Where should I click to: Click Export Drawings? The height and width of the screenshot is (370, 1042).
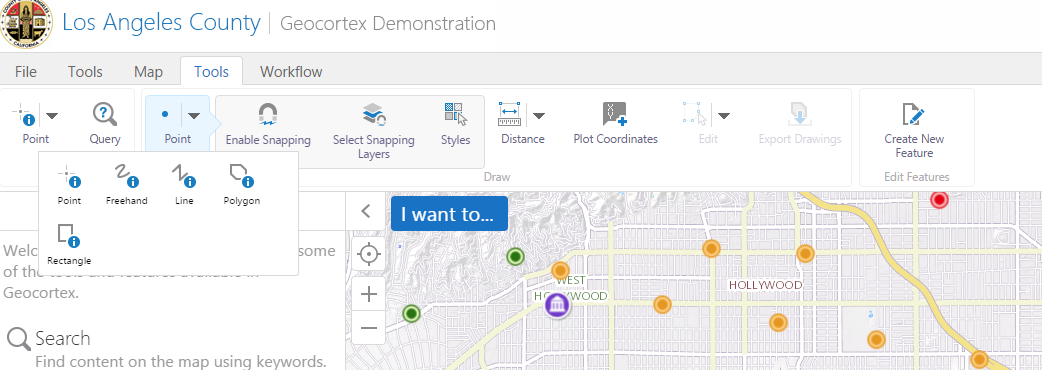pos(800,124)
